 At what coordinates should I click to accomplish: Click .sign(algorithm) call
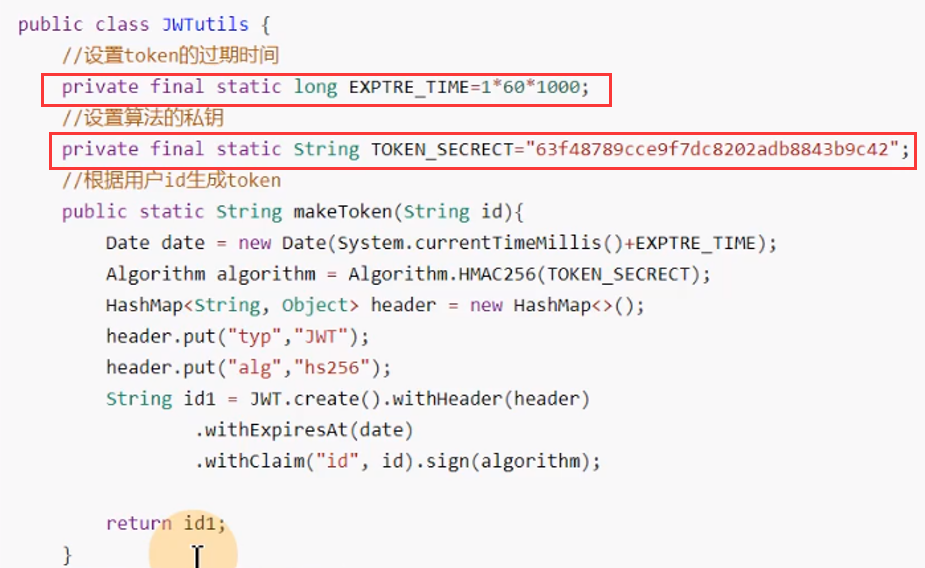pyautogui.click(x=503, y=461)
